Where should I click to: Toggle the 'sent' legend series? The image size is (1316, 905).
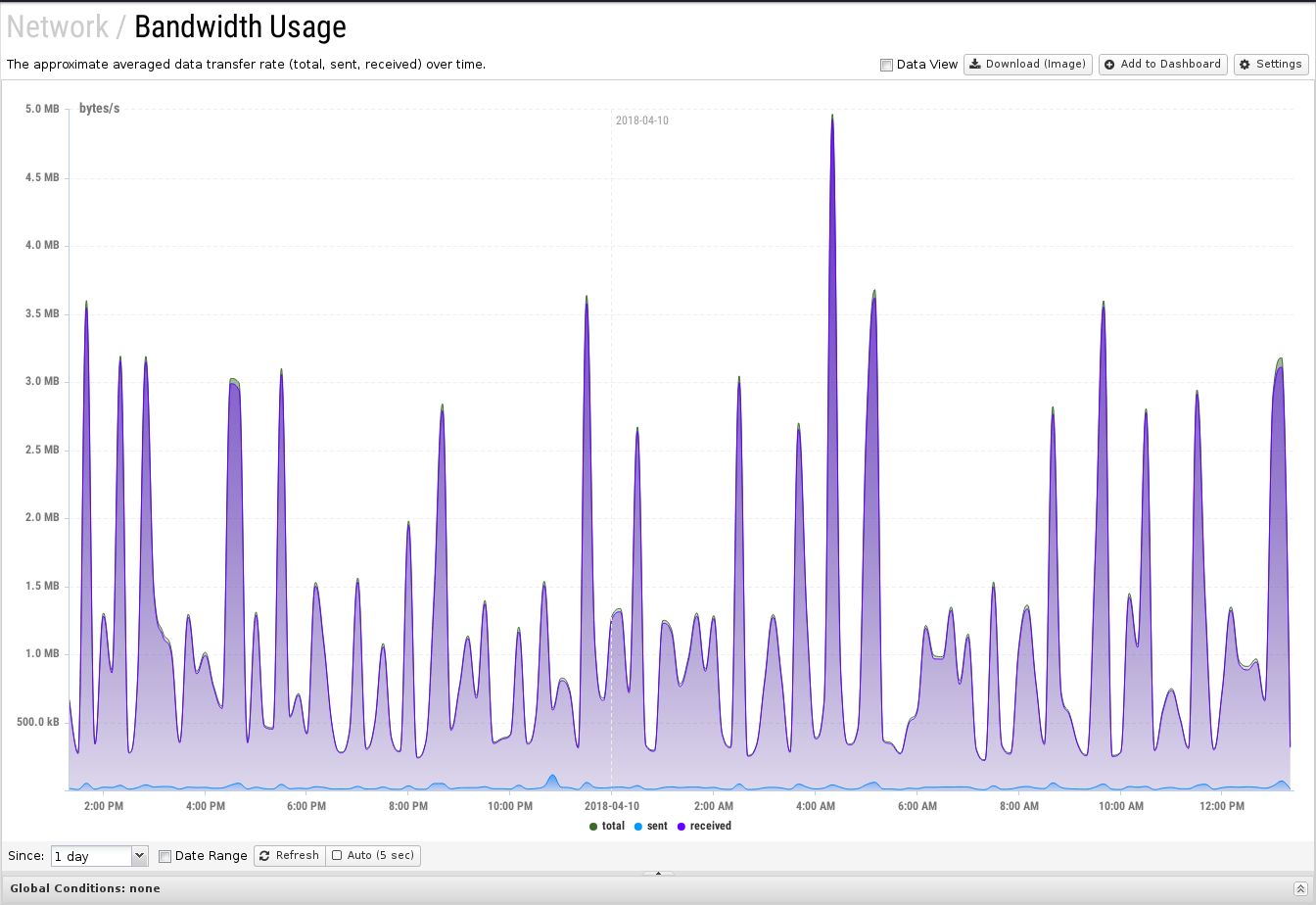point(651,827)
